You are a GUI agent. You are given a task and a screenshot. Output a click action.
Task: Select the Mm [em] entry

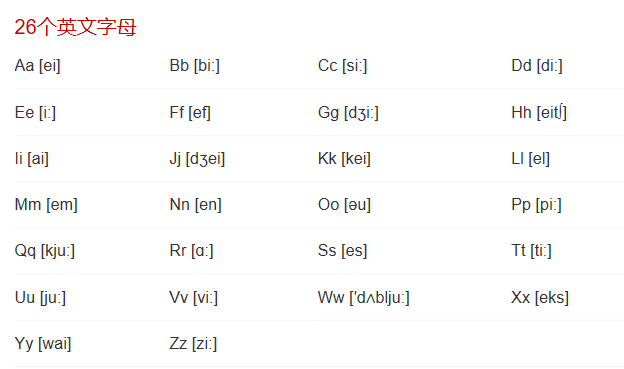click(46, 205)
